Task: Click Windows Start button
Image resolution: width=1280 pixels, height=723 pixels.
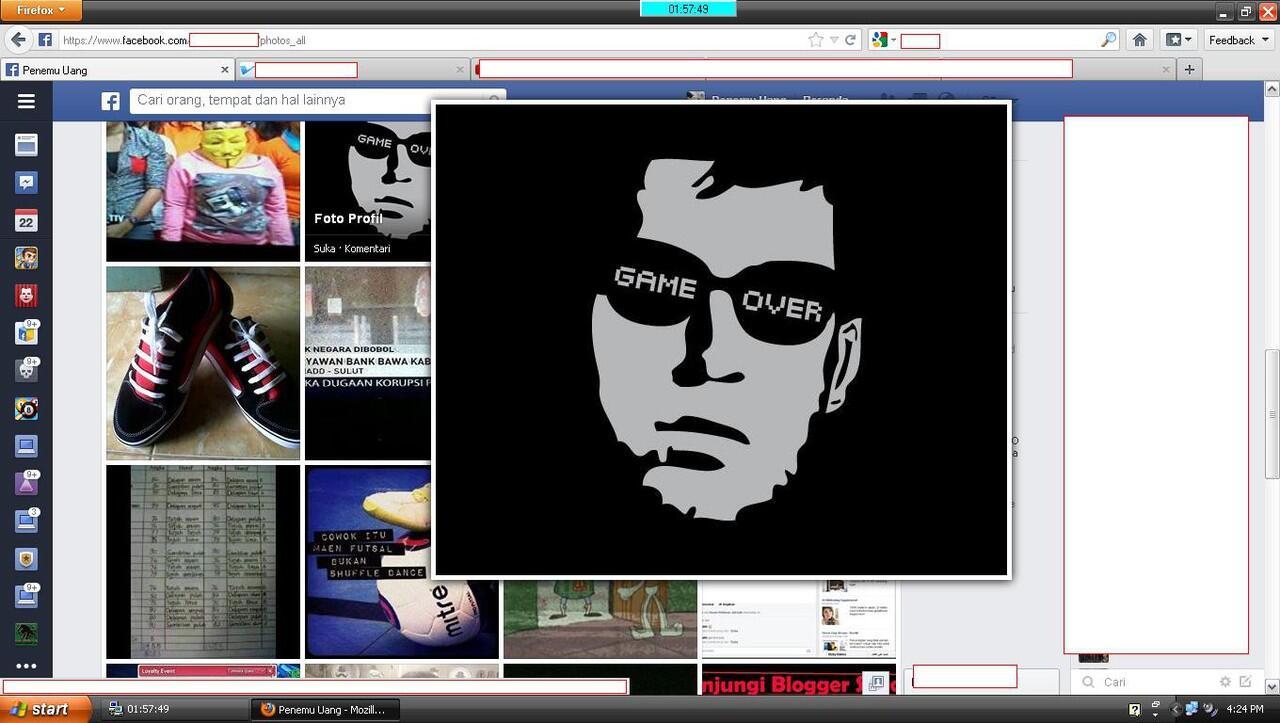Action: point(46,709)
